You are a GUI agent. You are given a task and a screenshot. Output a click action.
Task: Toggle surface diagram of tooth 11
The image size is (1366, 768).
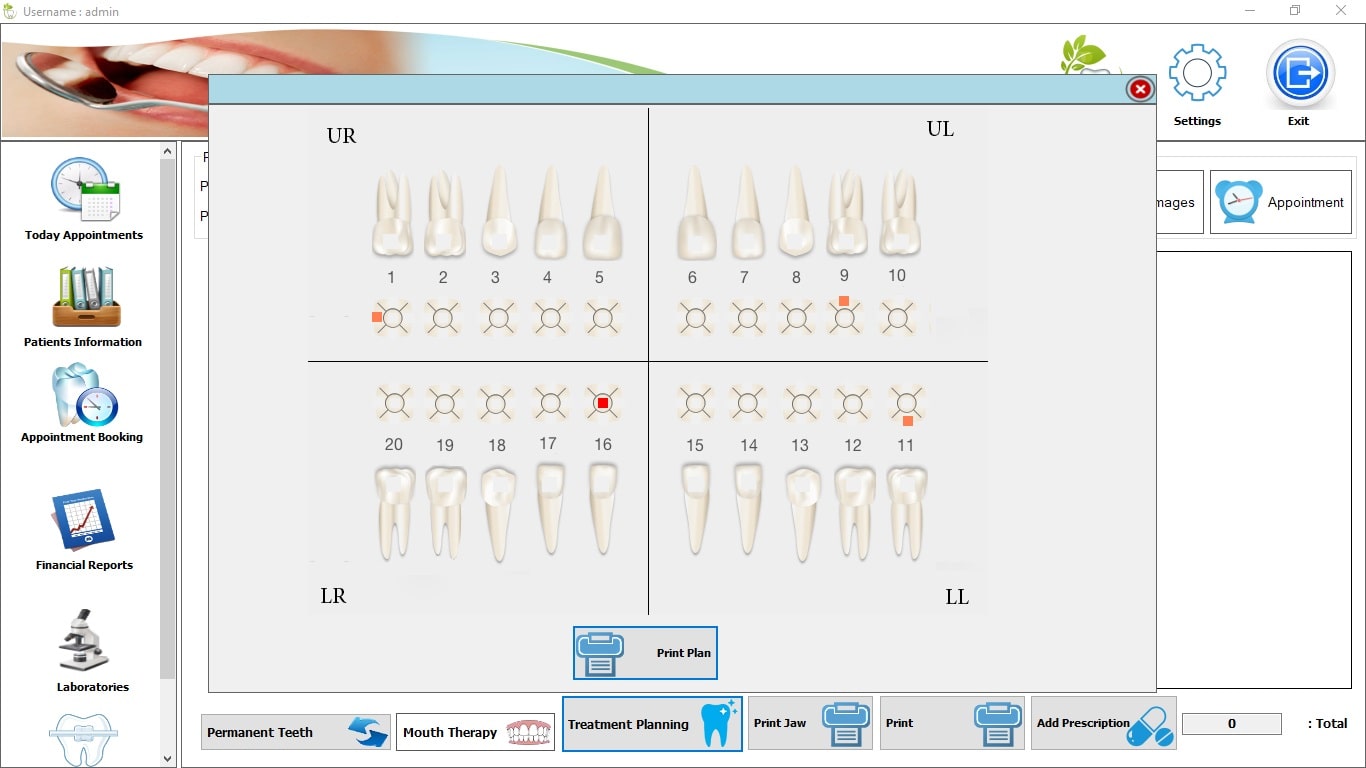pos(906,403)
